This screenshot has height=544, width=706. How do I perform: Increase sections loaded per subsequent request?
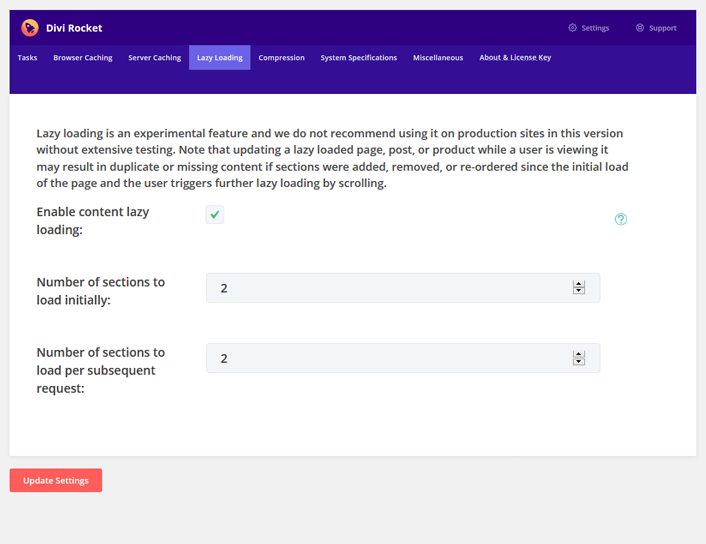[x=579, y=354]
